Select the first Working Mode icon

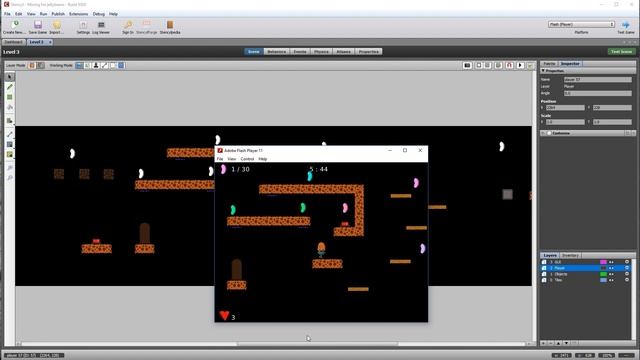[x=79, y=65]
